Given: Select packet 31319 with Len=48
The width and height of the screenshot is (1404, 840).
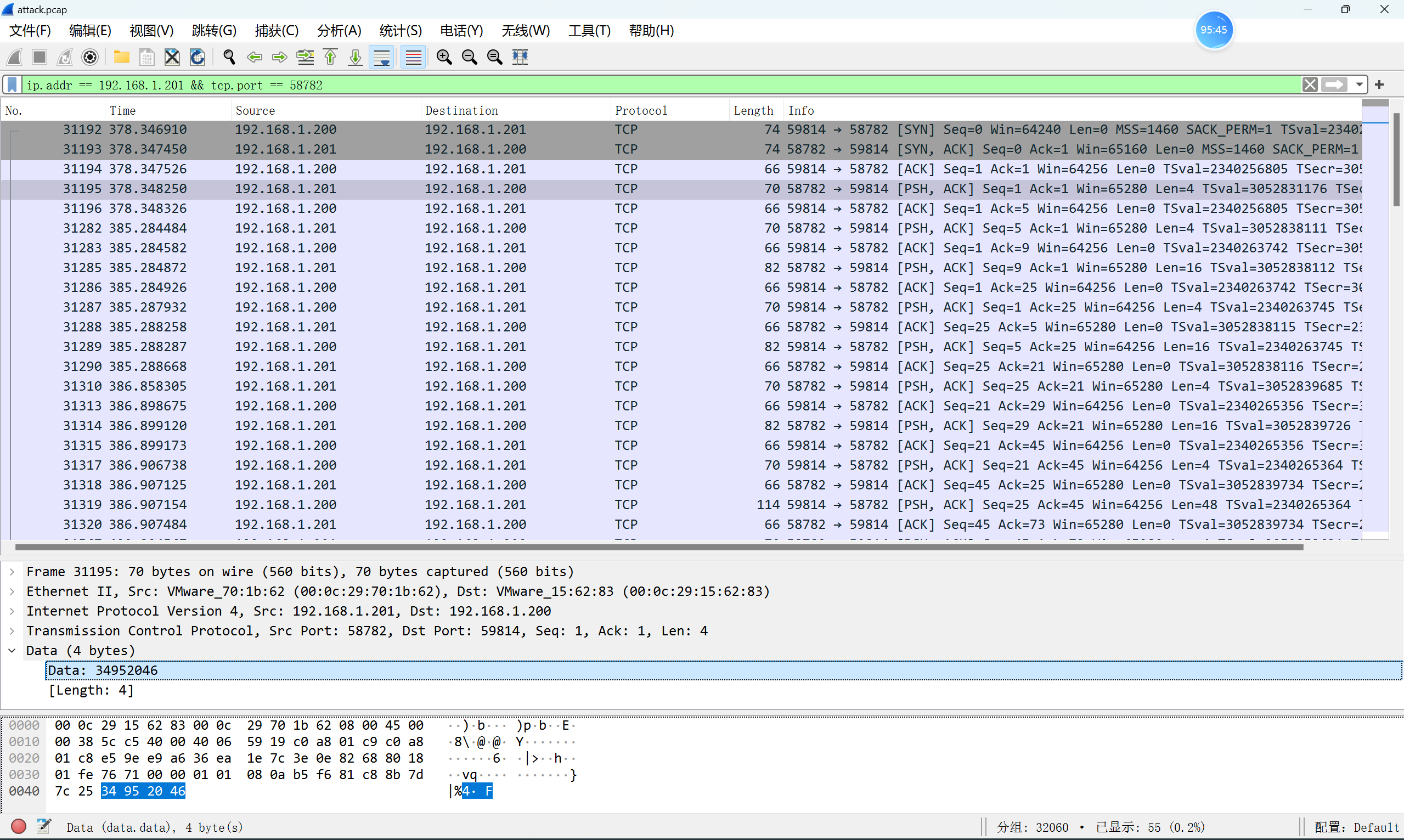Looking at the screenshot, I should 681,505.
